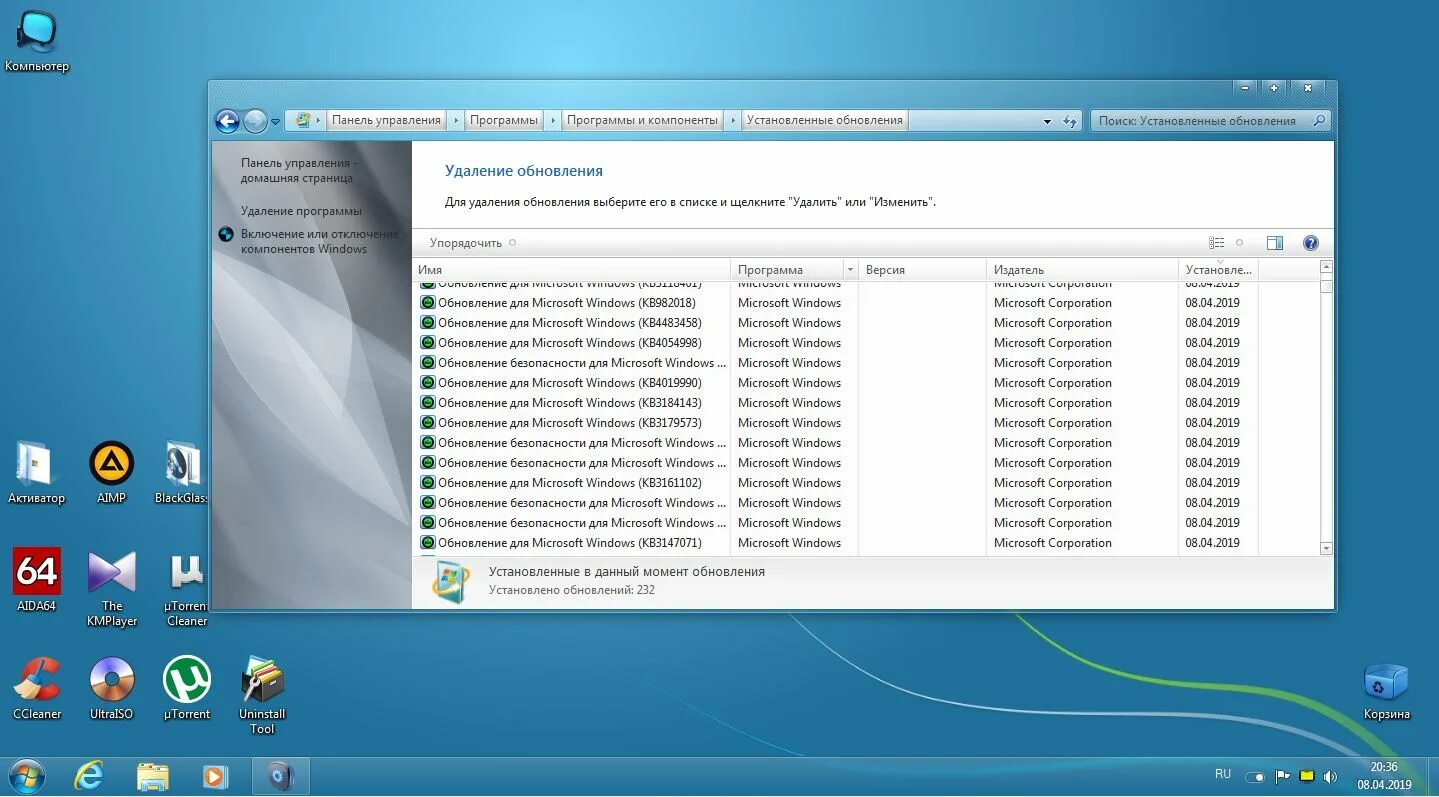Viewport: 1439px width, 797px height.
Task: Open Панель управления домашняя страница link
Action: (x=298, y=170)
